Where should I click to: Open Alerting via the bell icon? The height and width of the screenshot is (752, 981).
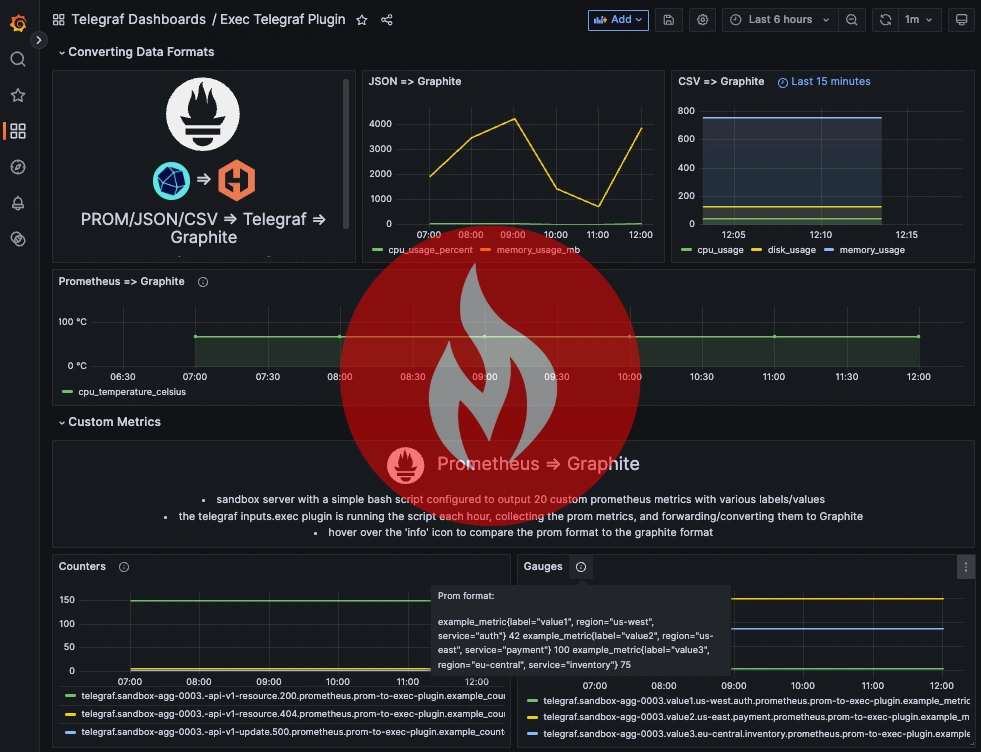pyautogui.click(x=18, y=203)
